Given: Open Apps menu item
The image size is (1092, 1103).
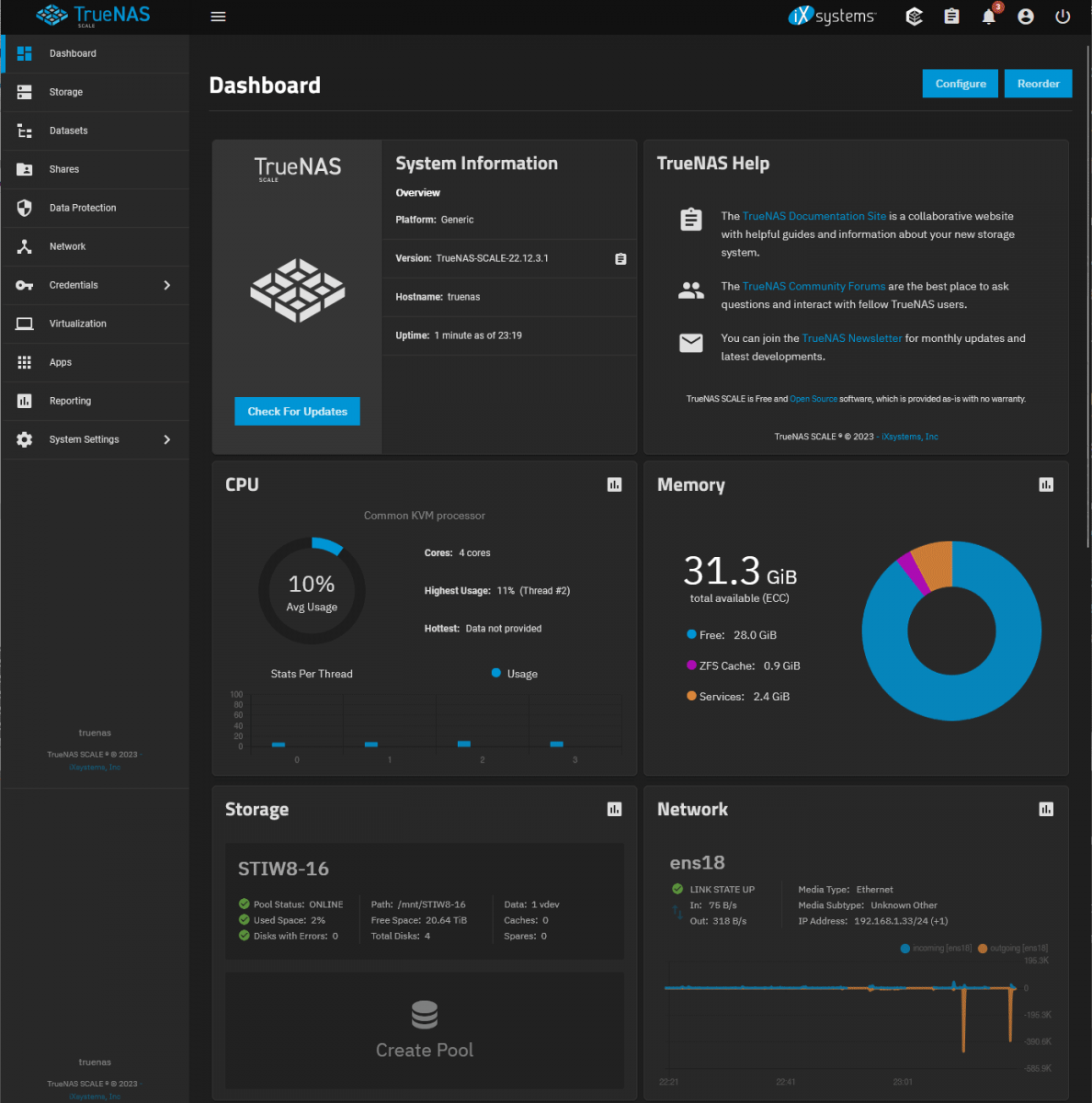Looking at the screenshot, I should tap(96, 362).
